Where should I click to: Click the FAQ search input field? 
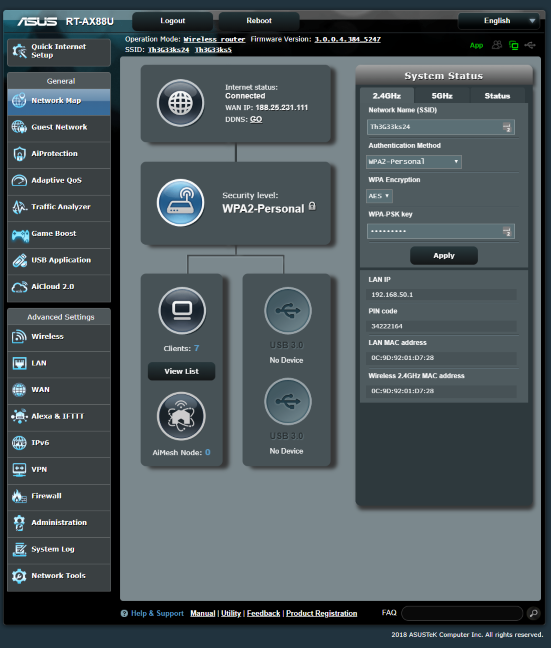coord(462,613)
